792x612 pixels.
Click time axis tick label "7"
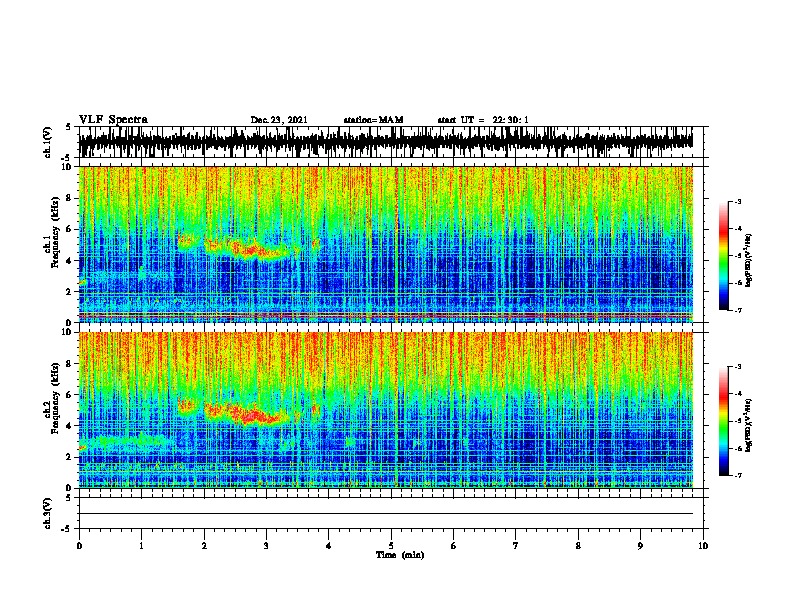[516, 546]
